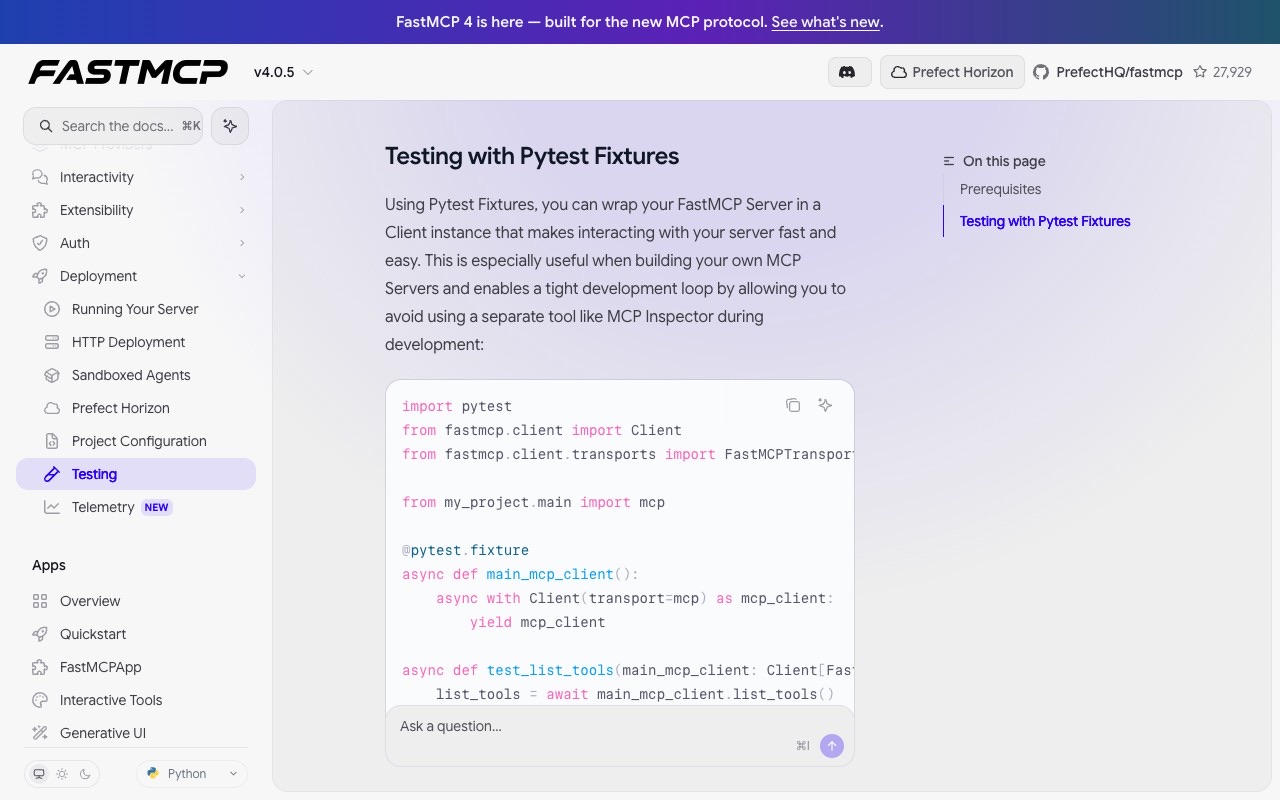Switch to light theme mode
This screenshot has width=1280, height=800.
[x=62, y=774]
